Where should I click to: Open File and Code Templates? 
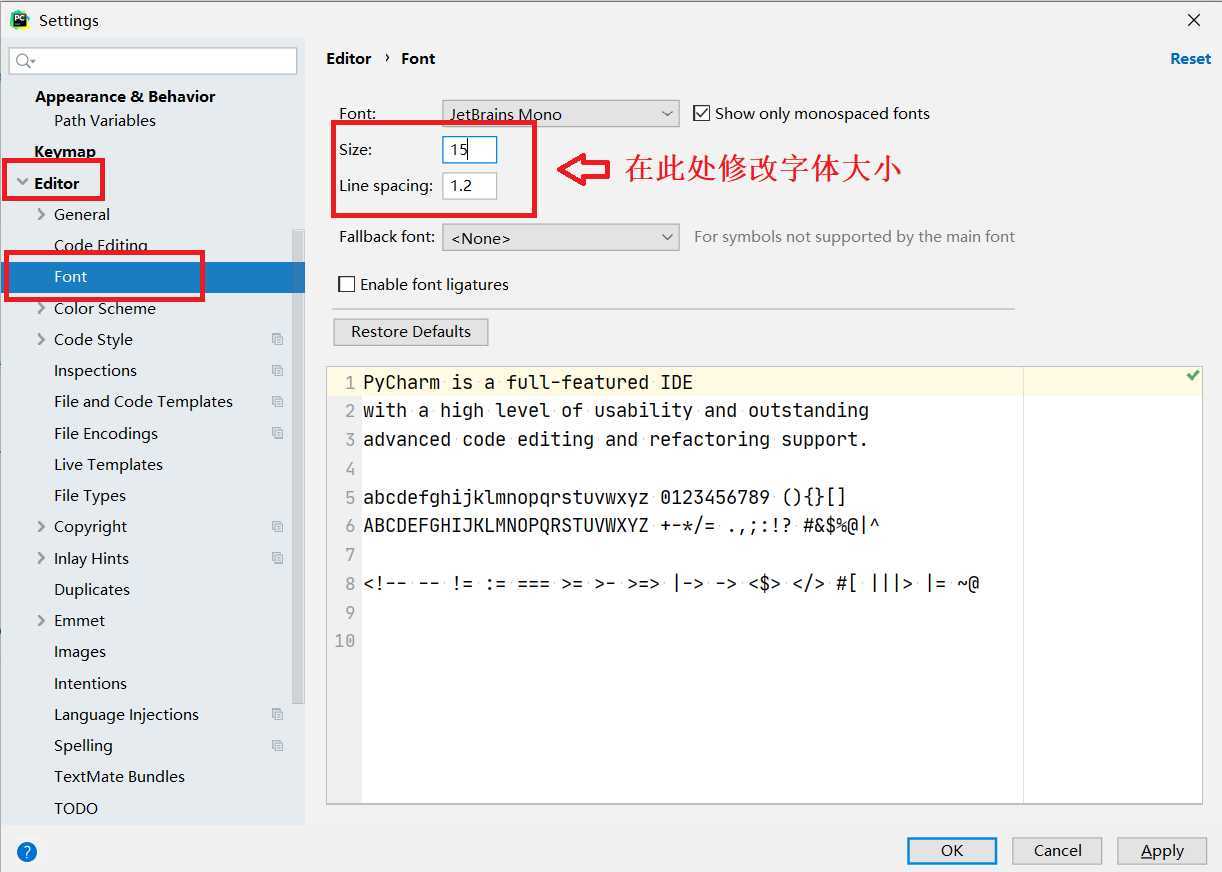[x=143, y=401]
